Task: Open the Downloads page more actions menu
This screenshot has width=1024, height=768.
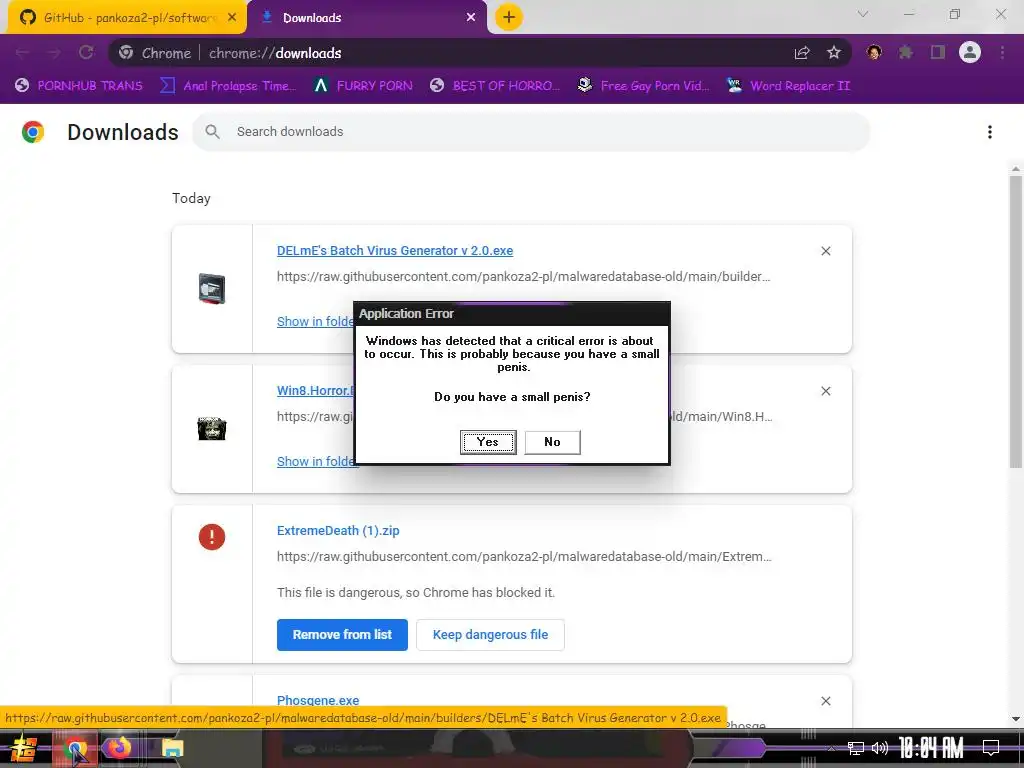Action: tap(990, 132)
